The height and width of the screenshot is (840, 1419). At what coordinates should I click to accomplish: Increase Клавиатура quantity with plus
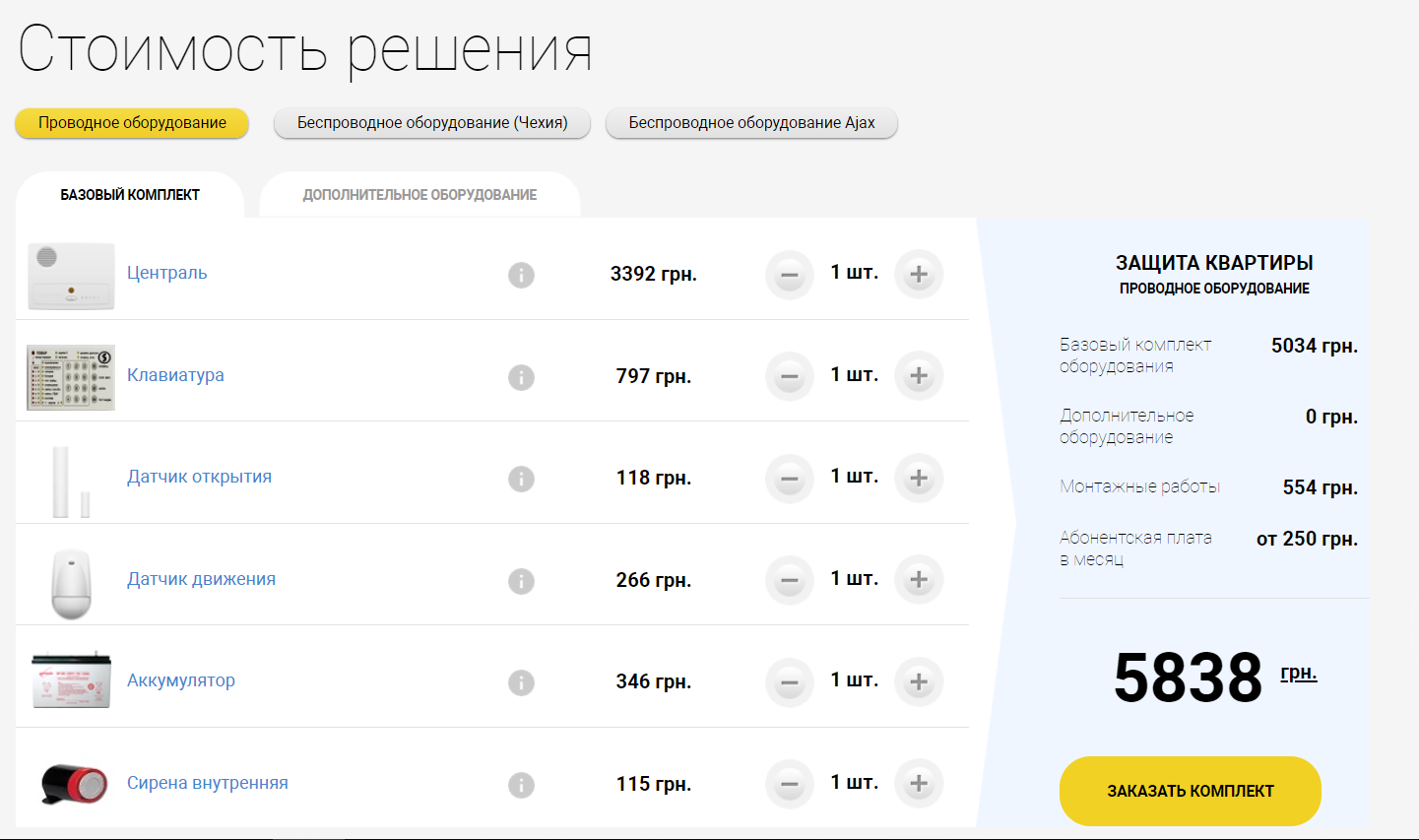(919, 376)
